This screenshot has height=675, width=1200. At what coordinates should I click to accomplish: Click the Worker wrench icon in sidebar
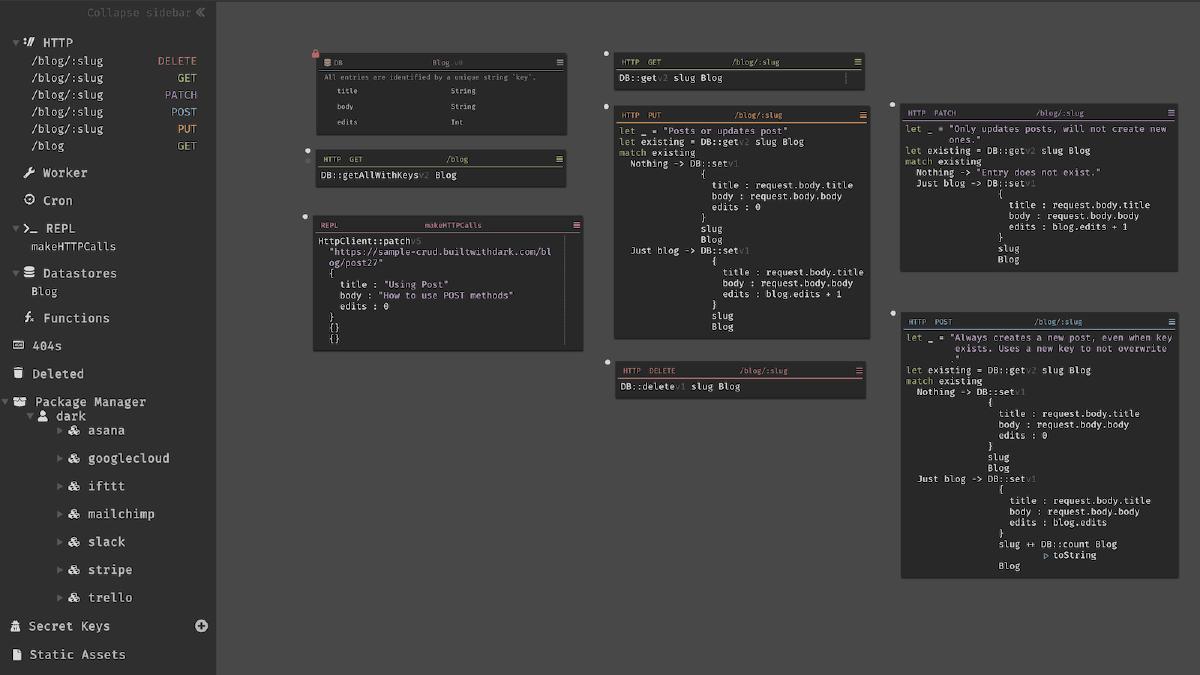point(29,173)
